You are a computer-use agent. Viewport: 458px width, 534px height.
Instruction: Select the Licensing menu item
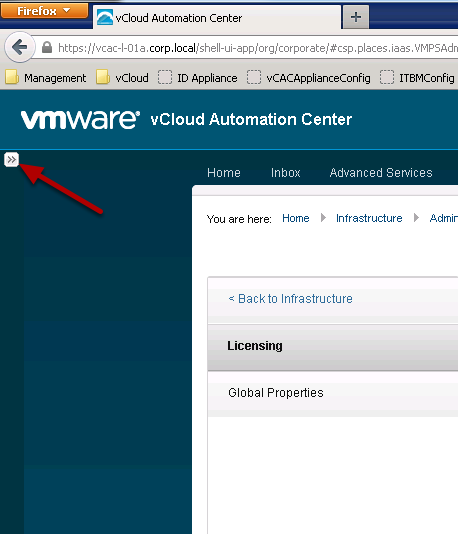[333, 347]
